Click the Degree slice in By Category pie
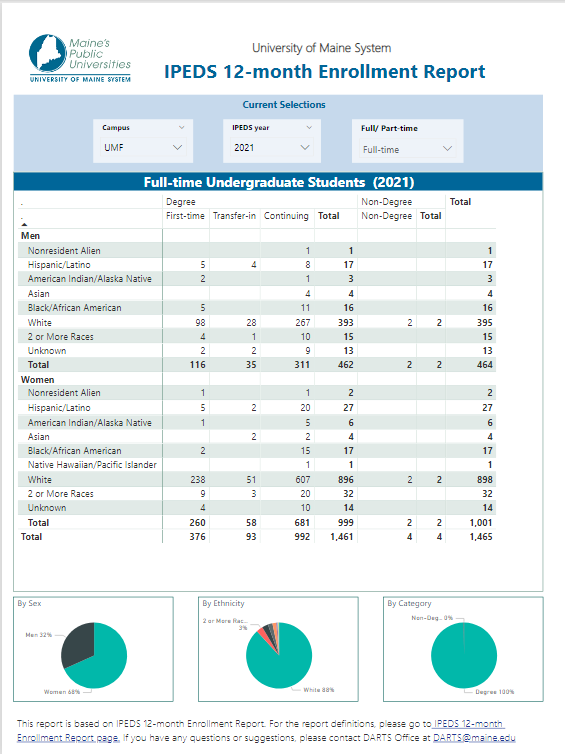Screen dimensions: 565x754 point(464,655)
